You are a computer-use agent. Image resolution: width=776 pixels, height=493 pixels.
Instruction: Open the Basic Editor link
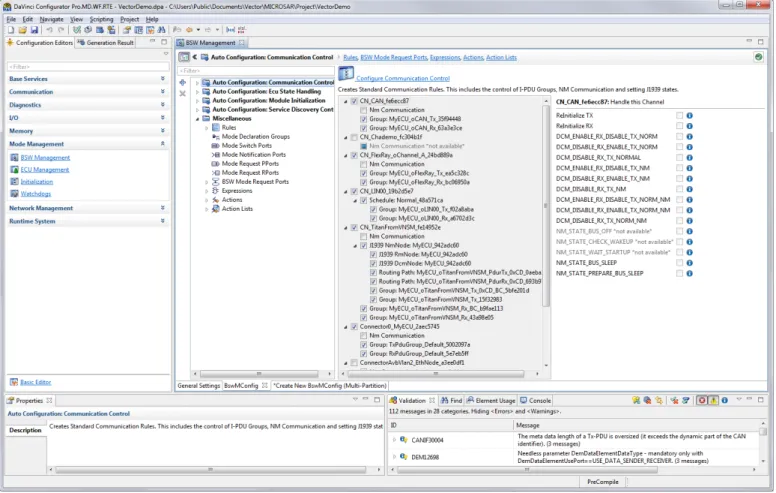[36, 382]
